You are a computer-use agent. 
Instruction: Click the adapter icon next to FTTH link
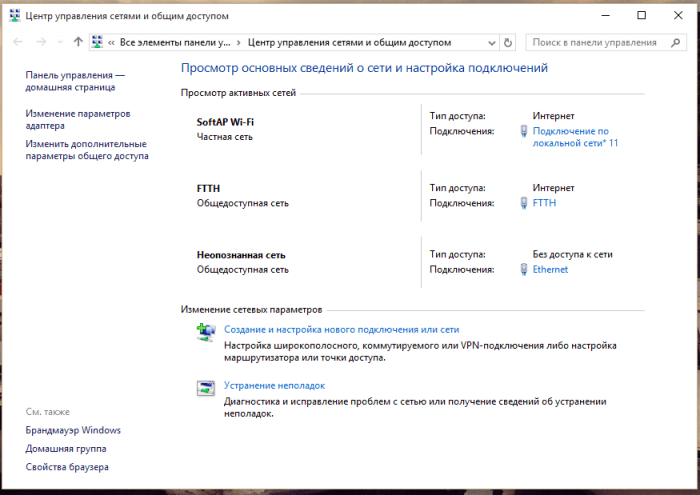[523, 203]
